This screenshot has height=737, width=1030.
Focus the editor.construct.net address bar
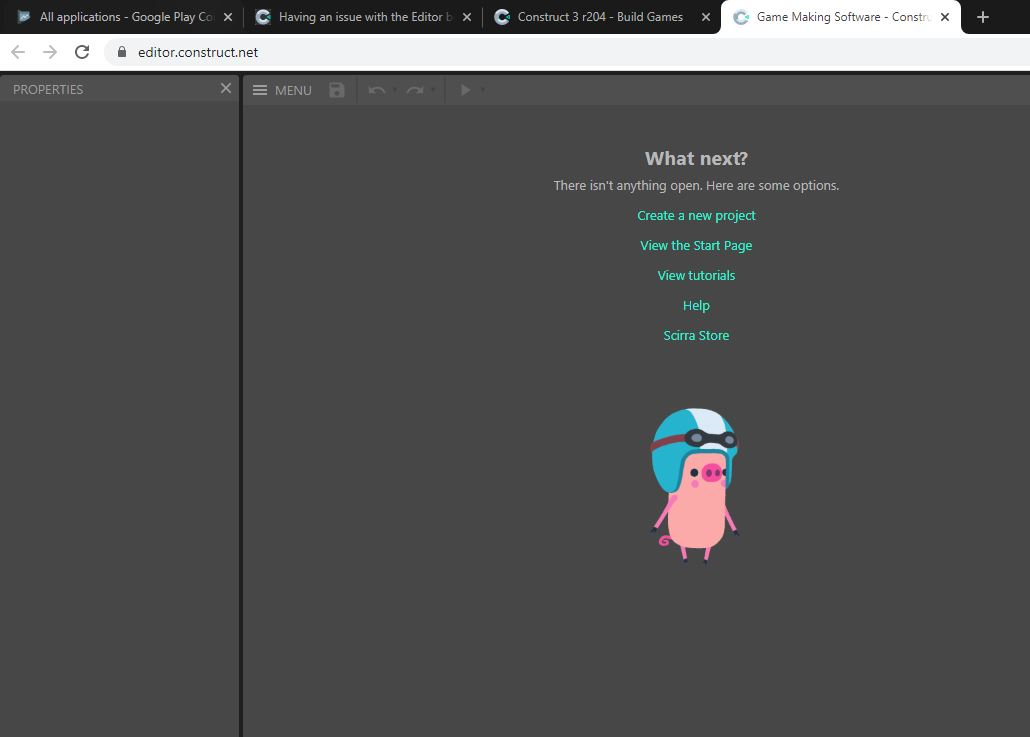pyautogui.click(x=566, y=52)
